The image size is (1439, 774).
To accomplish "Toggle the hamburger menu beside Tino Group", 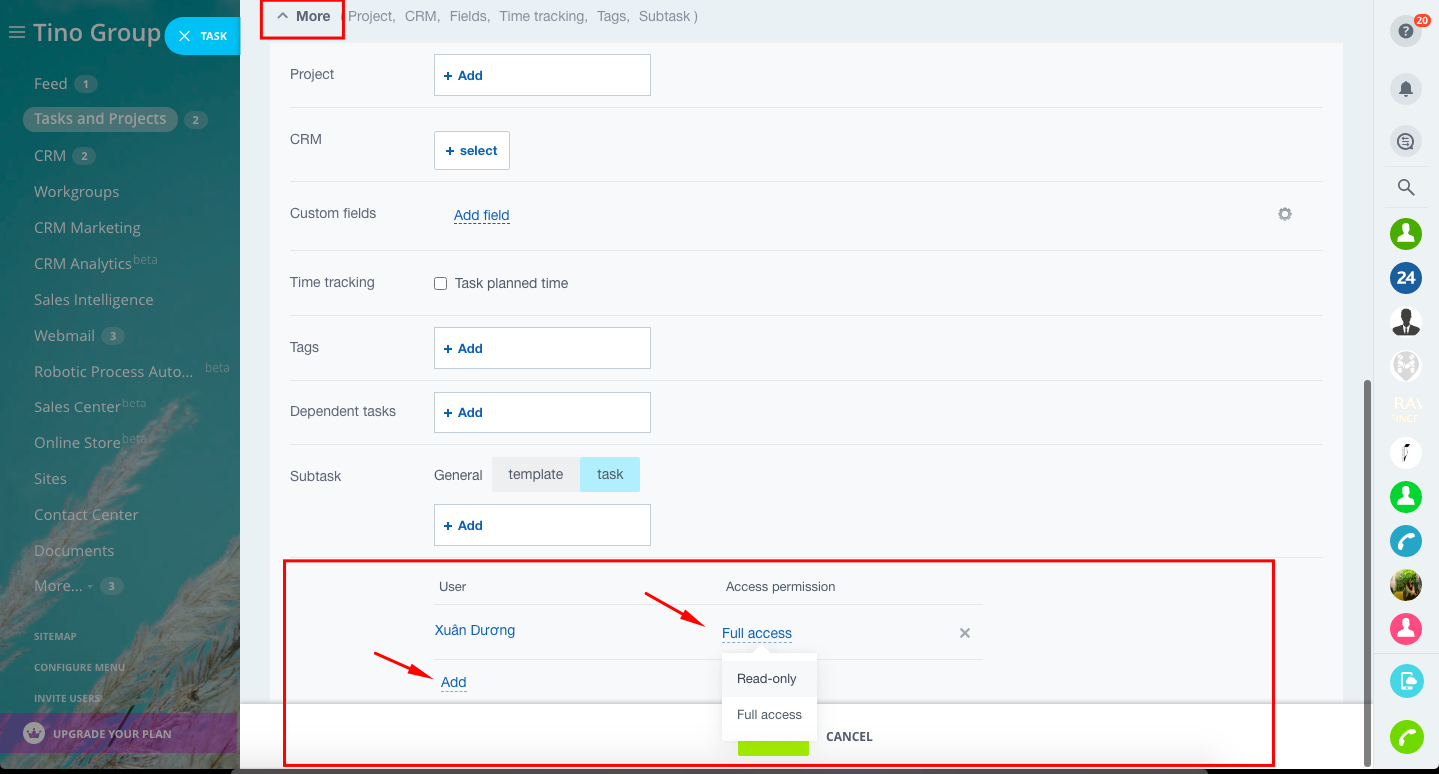I will 16,33.
